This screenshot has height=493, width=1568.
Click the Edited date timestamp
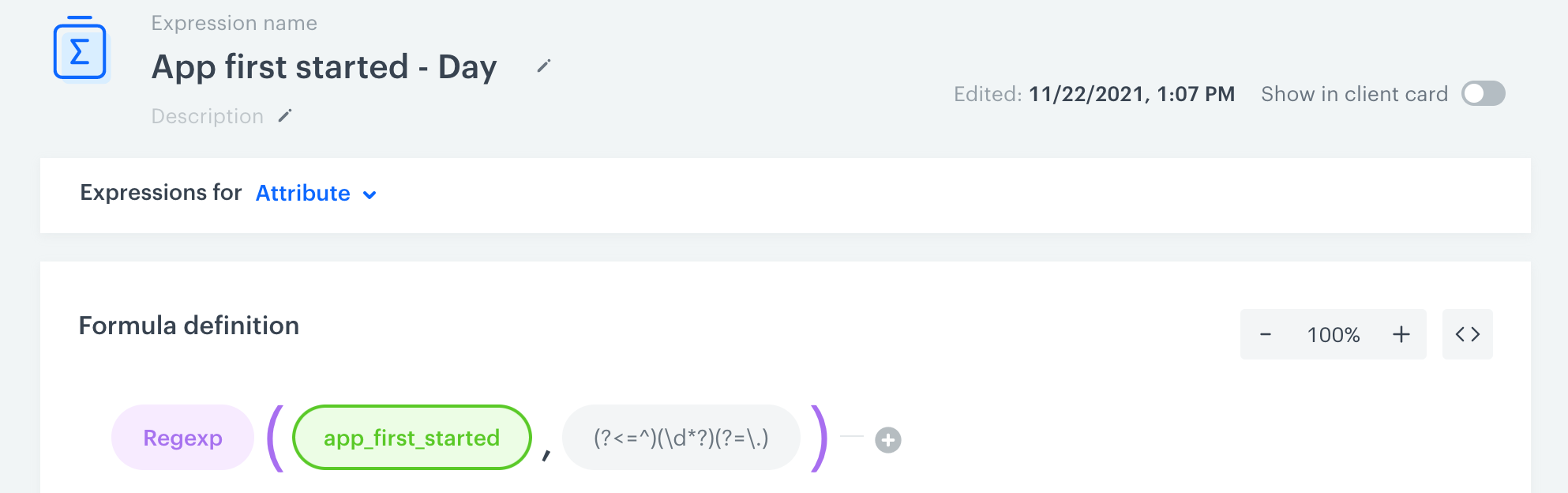coord(1131,94)
